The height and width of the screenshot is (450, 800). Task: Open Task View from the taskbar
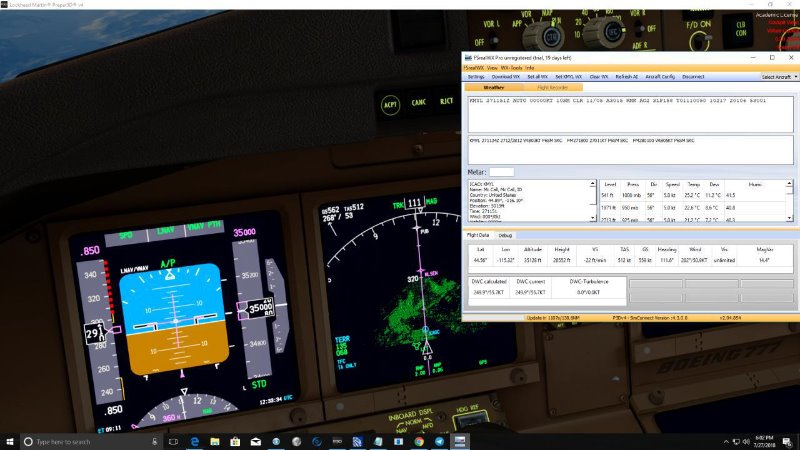pos(173,442)
